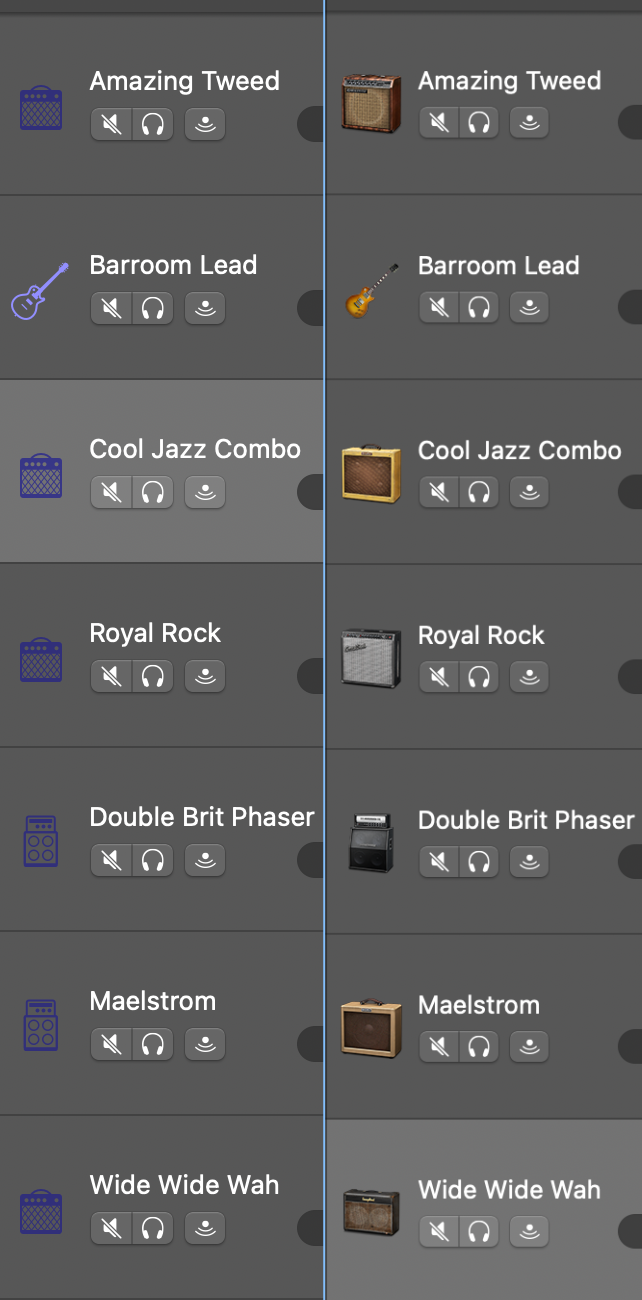
Task: Select the Royal Rock track name beside the photo amp
Action: click(481, 635)
